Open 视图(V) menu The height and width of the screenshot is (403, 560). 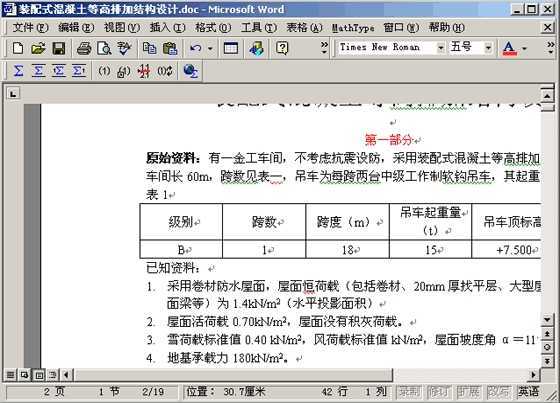pos(121,28)
